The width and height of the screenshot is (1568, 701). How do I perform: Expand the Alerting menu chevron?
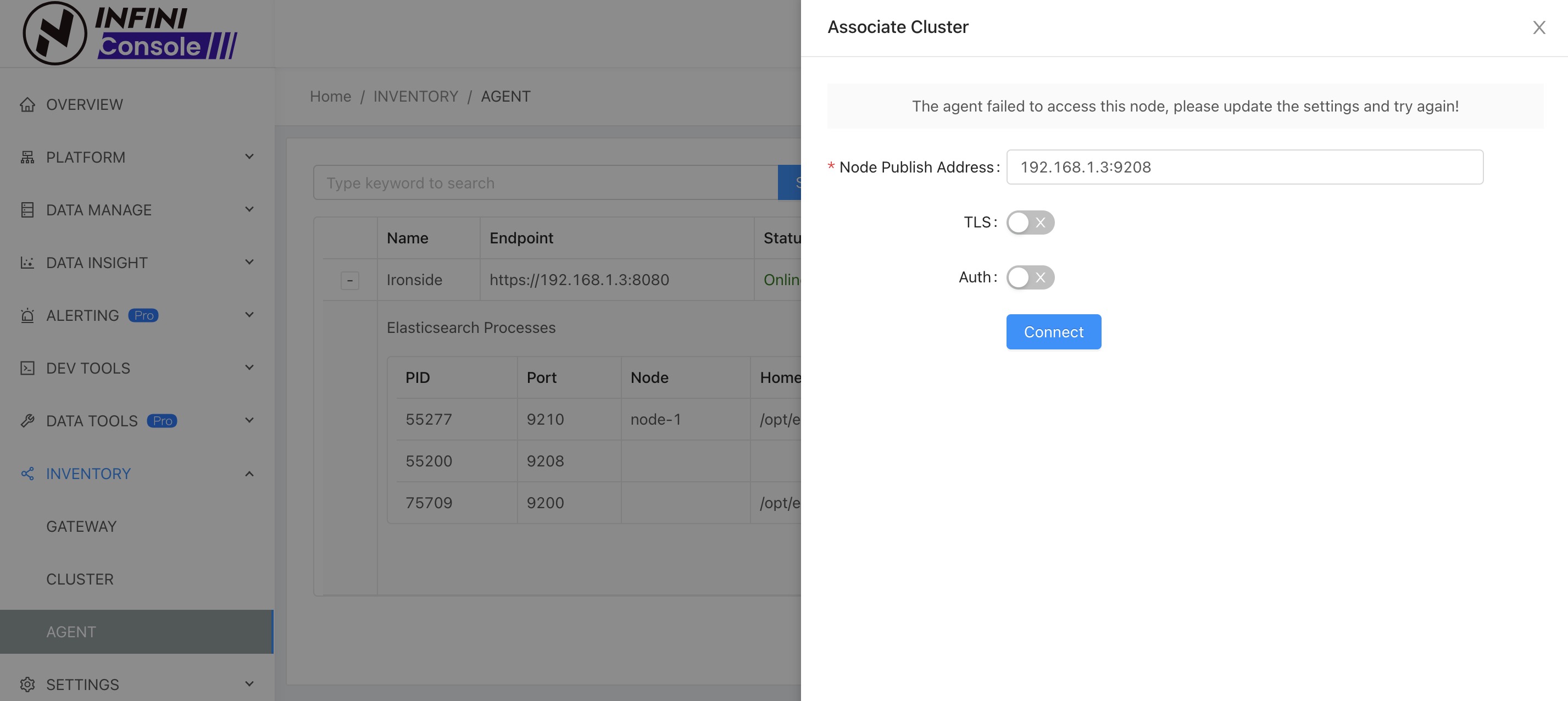pos(249,315)
